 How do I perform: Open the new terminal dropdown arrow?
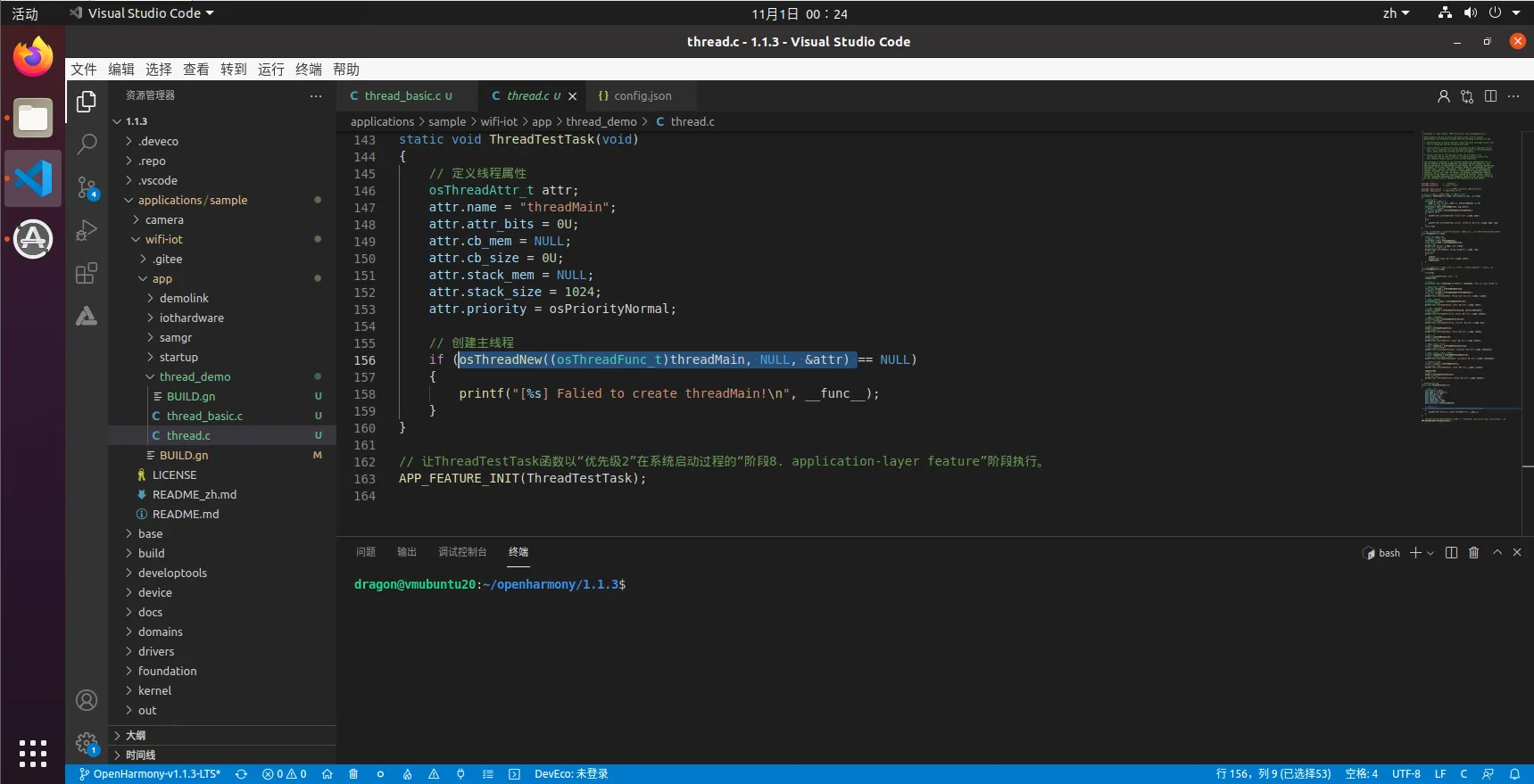point(1431,553)
